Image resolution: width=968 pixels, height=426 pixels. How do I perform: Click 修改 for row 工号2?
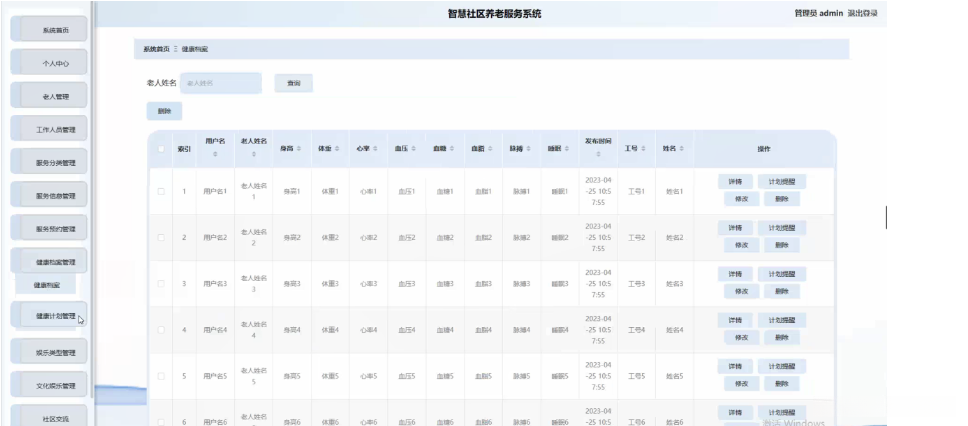coord(741,245)
